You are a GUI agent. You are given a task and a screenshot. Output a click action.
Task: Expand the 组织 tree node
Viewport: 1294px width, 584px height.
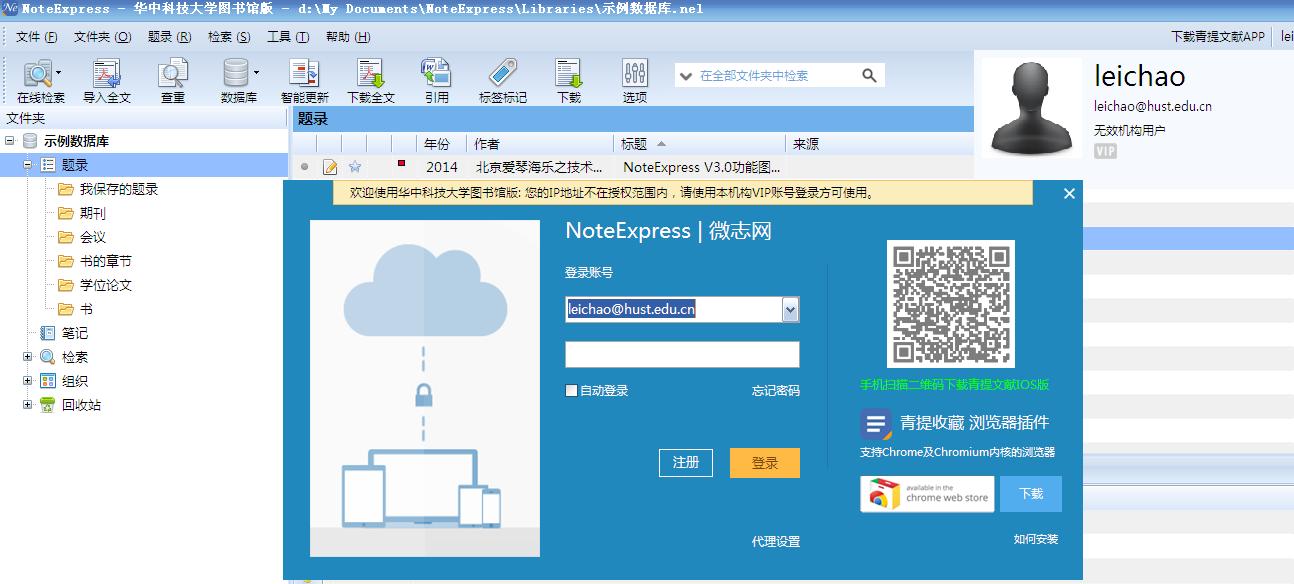tap(28, 381)
